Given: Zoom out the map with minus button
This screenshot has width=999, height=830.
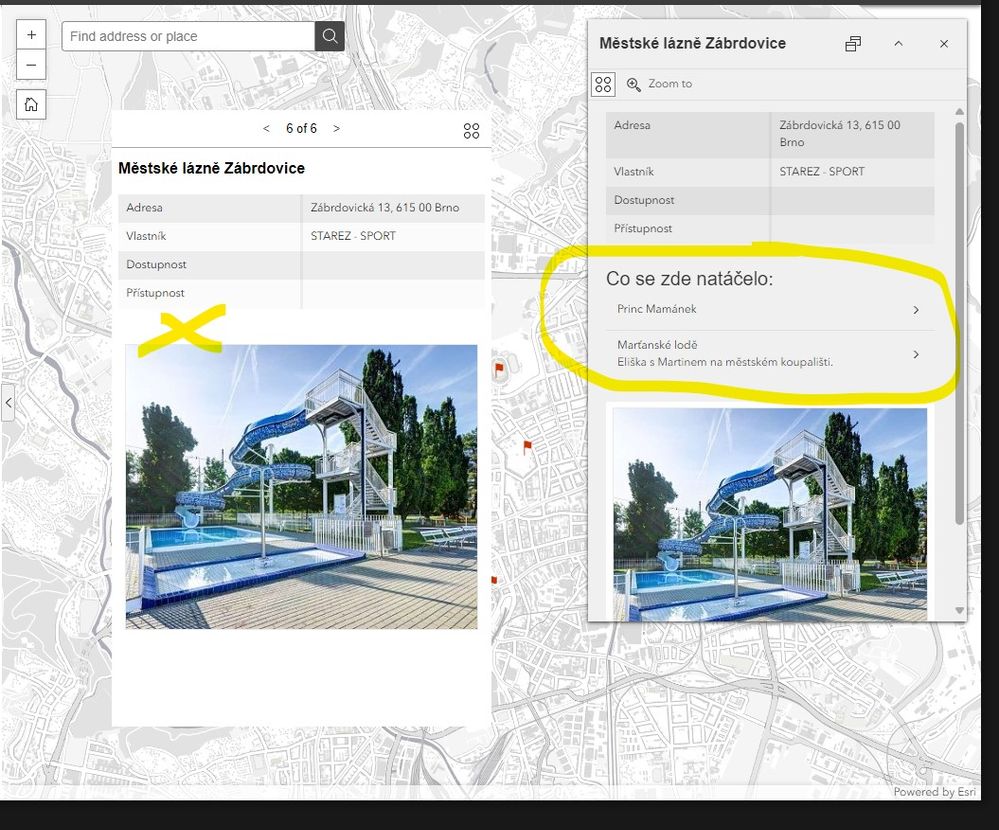Looking at the screenshot, I should click(x=31, y=65).
